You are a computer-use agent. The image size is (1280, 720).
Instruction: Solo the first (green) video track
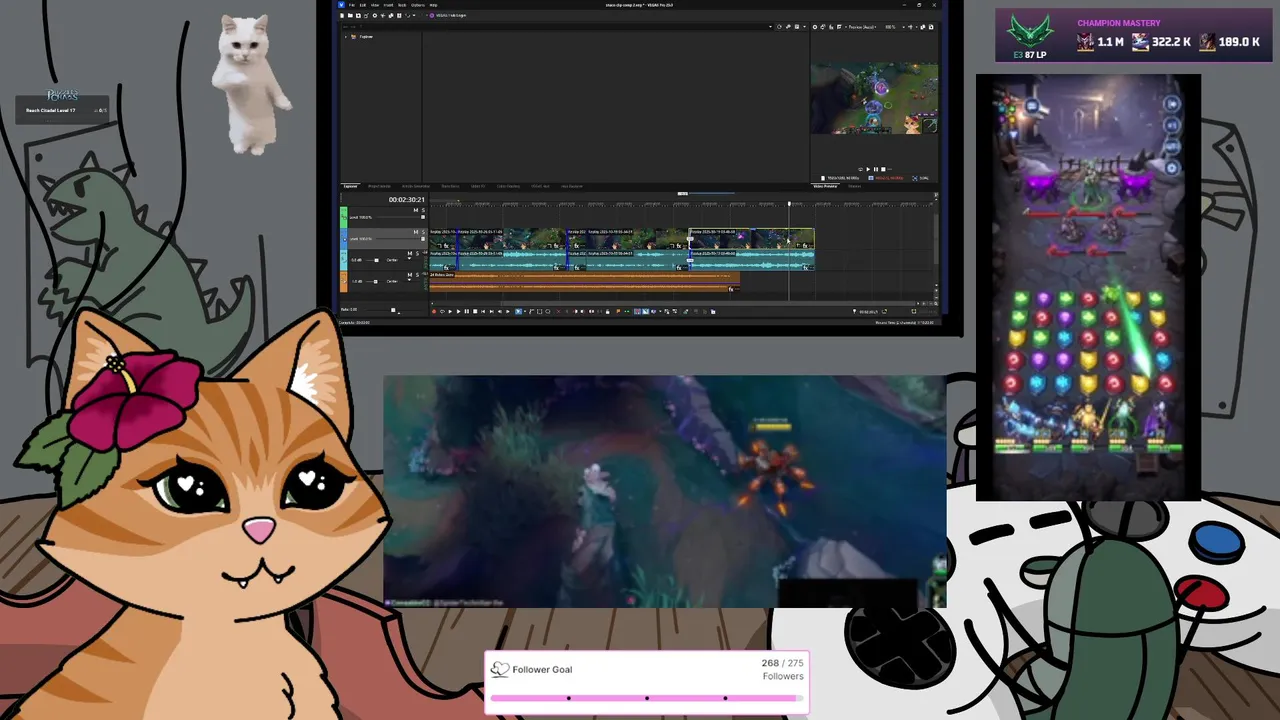click(423, 210)
